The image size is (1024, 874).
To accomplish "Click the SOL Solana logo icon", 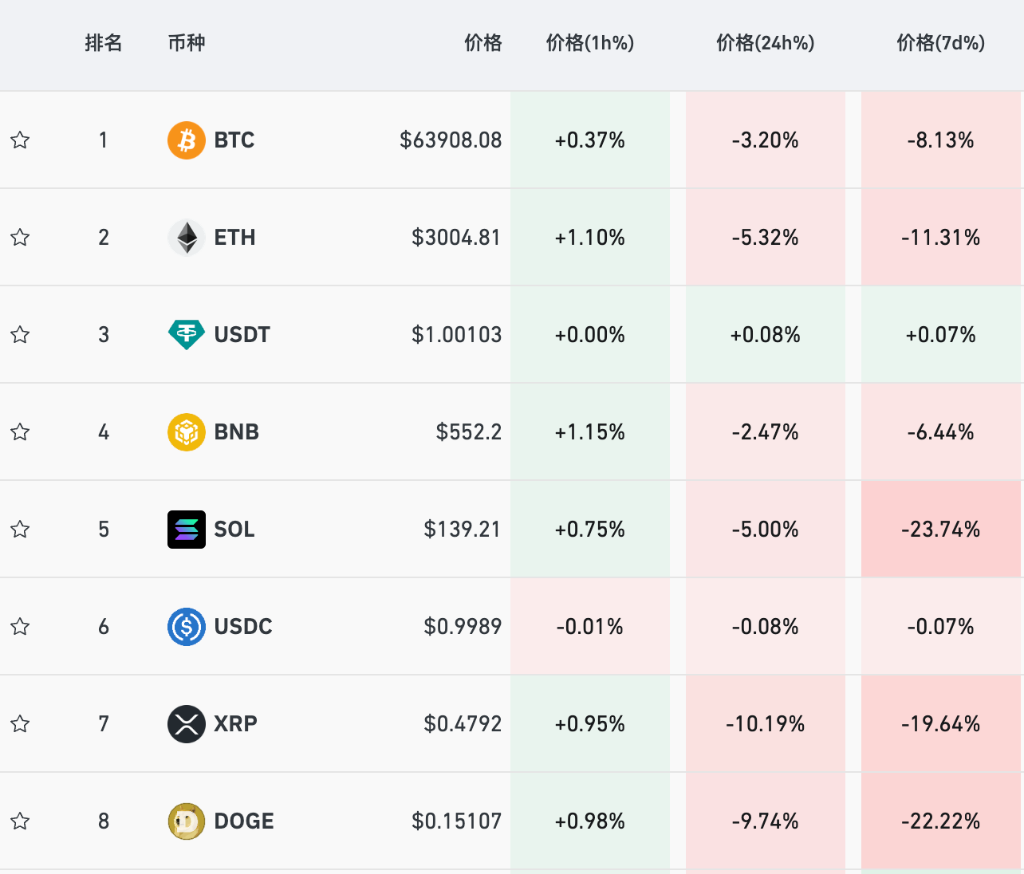I will 185,529.
